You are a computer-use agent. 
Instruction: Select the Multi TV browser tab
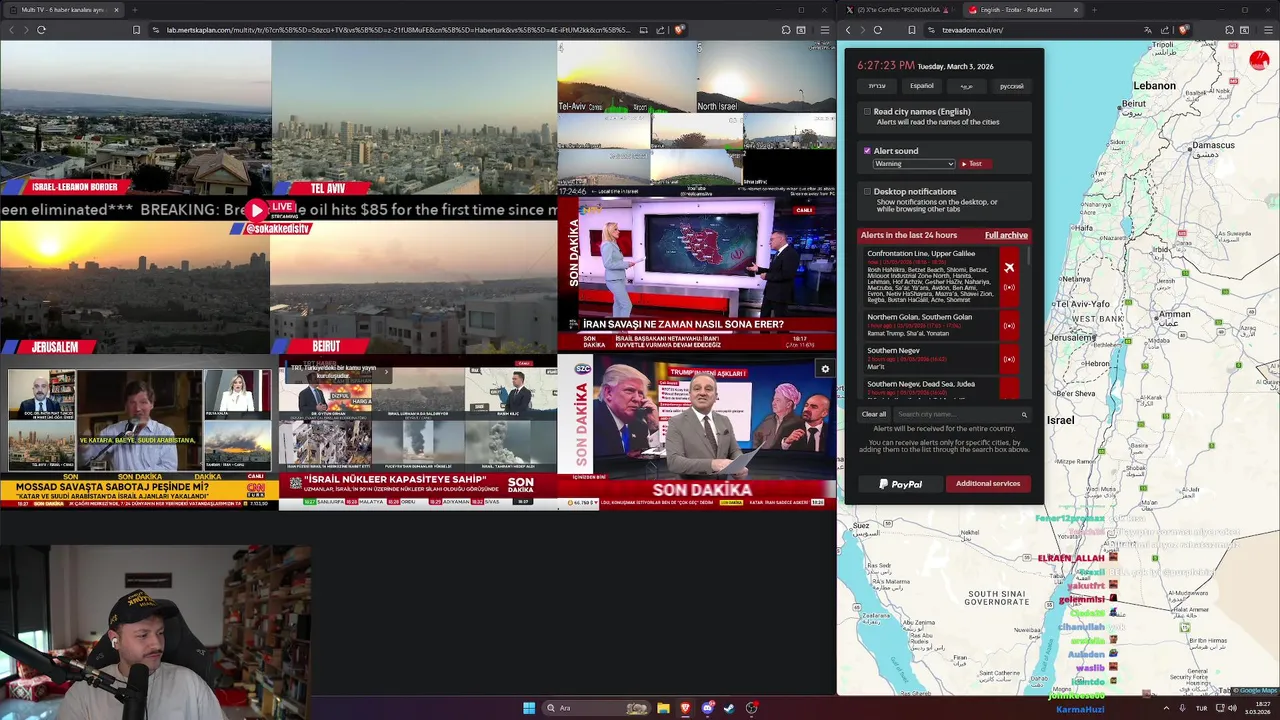pos(62,10)
